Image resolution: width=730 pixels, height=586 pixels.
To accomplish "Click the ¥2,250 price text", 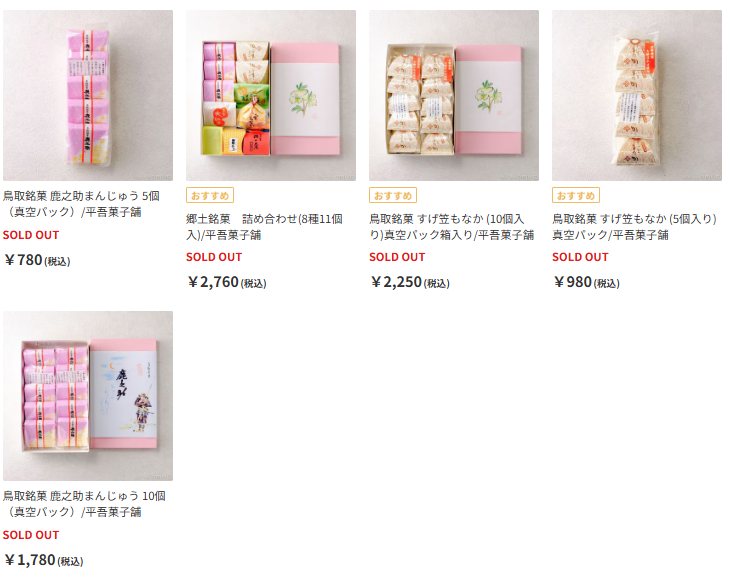I will coord(410,282).
